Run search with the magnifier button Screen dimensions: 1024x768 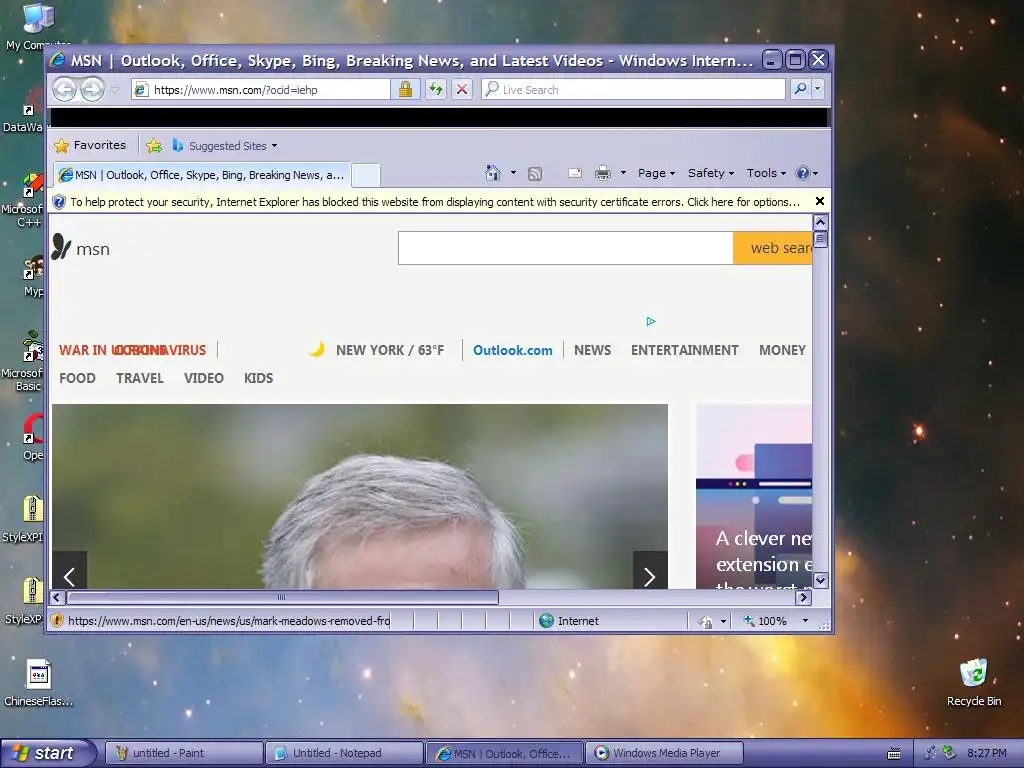coord(800,89)
